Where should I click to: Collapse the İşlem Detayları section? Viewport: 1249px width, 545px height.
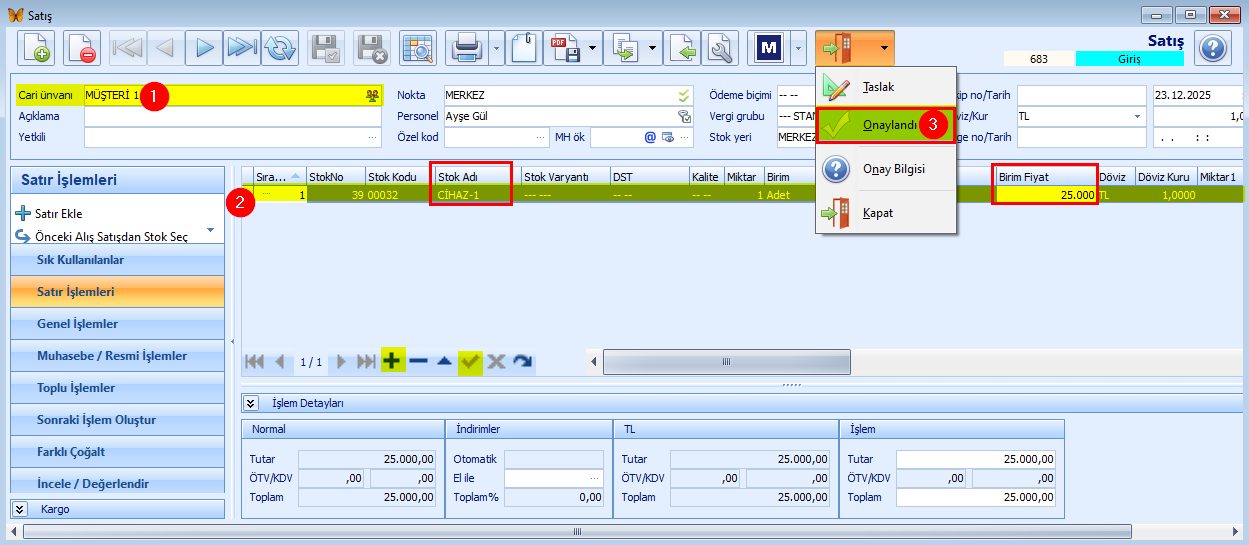(252, 403)
